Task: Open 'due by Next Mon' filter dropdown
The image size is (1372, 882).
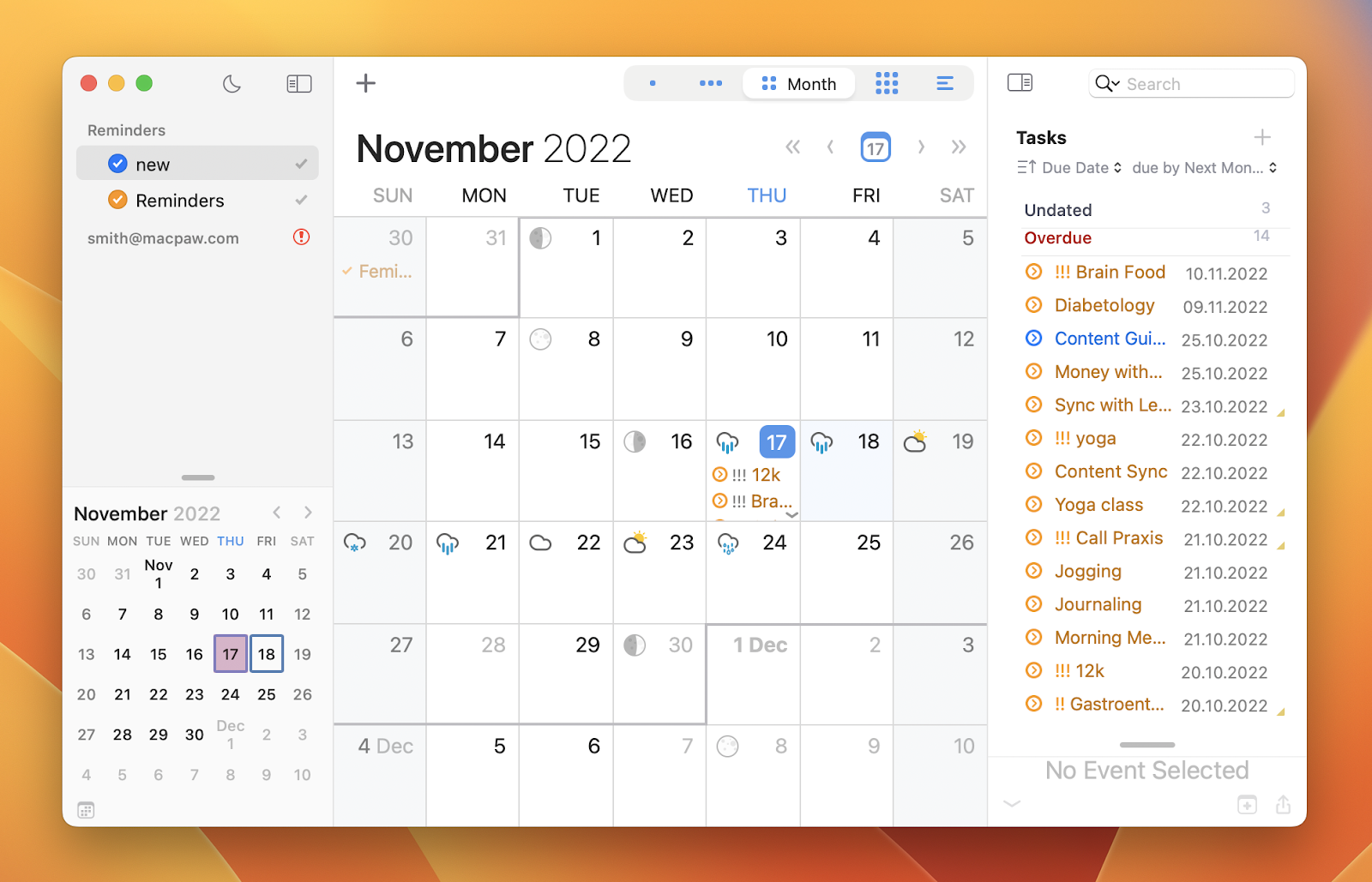Action: (x=1204, y=168)
